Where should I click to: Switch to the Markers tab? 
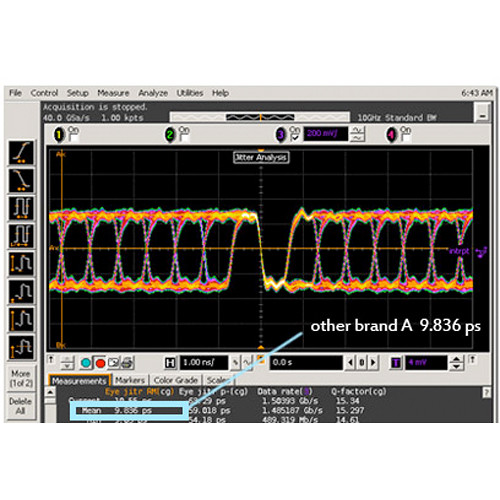click(130, 380)
